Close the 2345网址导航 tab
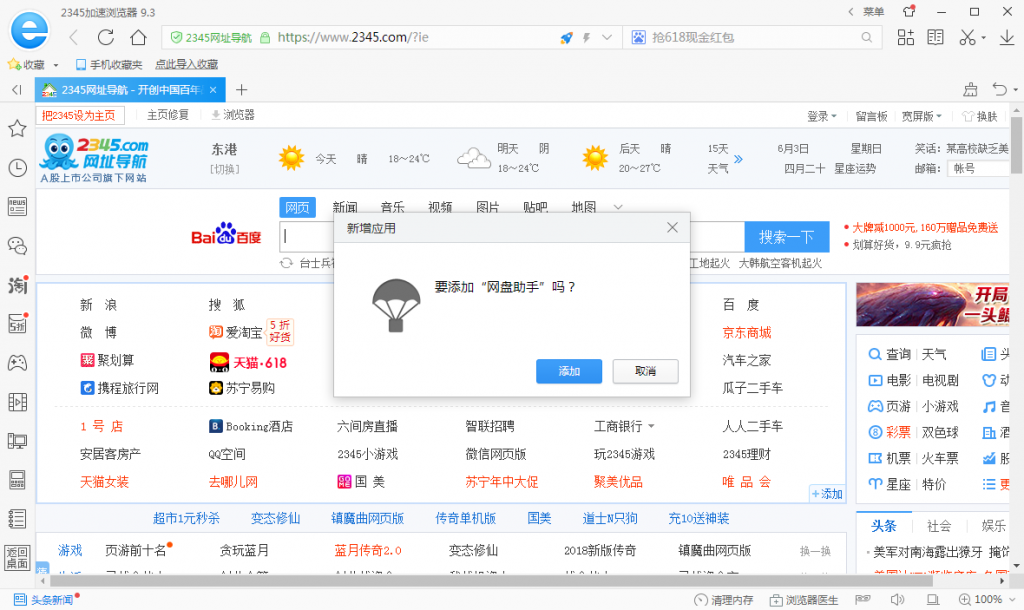This screenshot has height=610, width=1024. click(x=213, y=90)
